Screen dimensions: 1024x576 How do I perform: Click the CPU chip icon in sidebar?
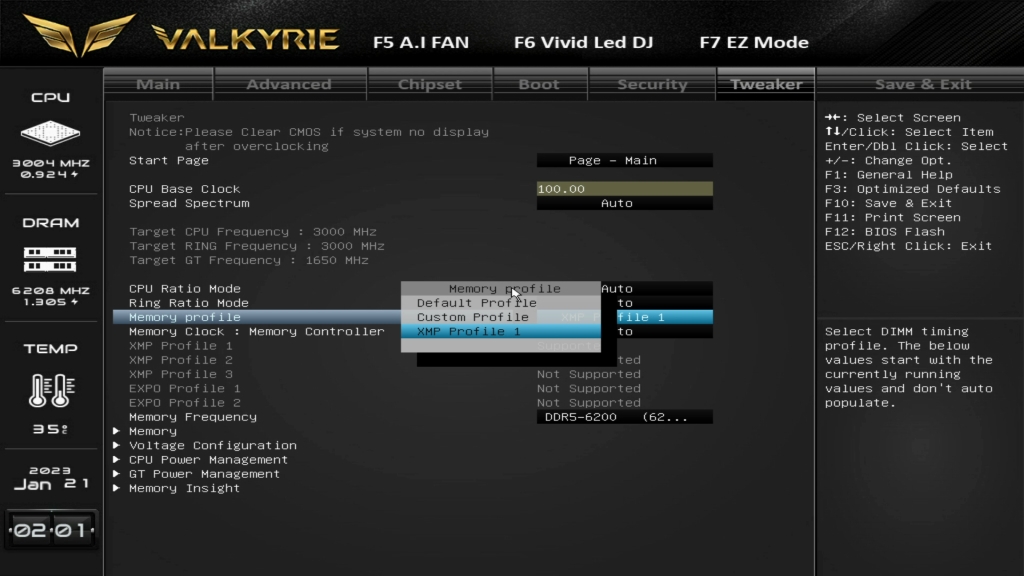[x=50, y=133]
